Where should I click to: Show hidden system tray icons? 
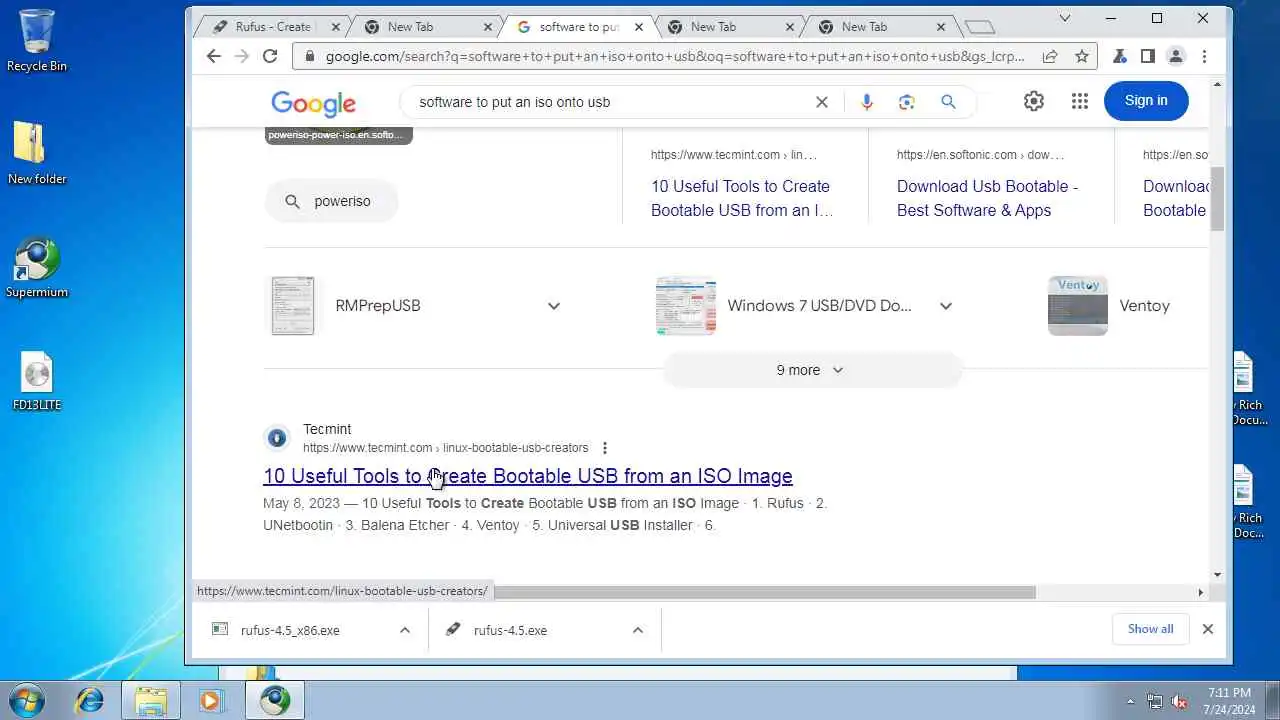coord(1131,701)
